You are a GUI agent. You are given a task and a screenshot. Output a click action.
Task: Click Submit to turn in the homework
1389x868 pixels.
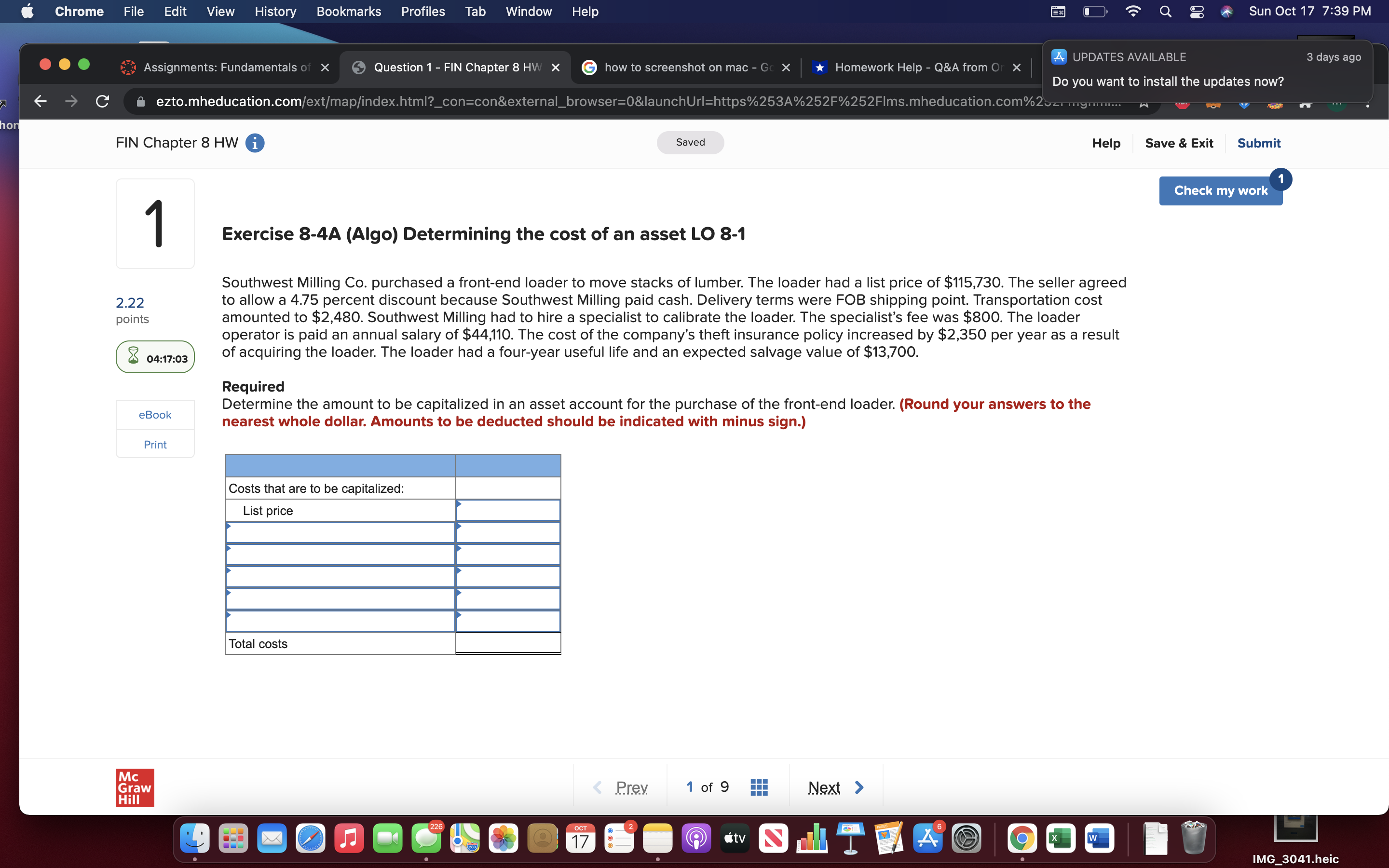(1259, 143)
